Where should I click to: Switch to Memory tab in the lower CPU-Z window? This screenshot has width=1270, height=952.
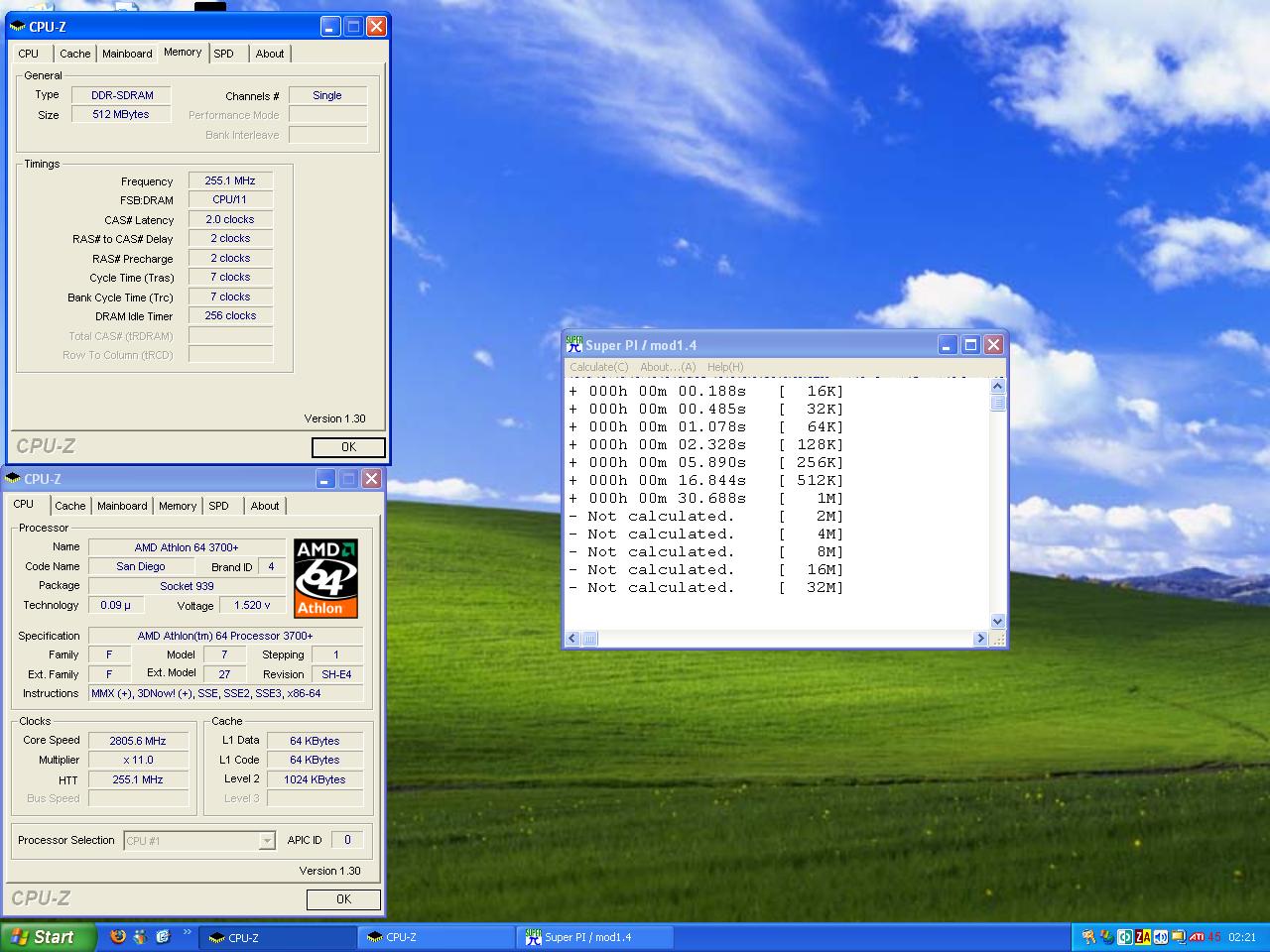(x=178, y=506)
